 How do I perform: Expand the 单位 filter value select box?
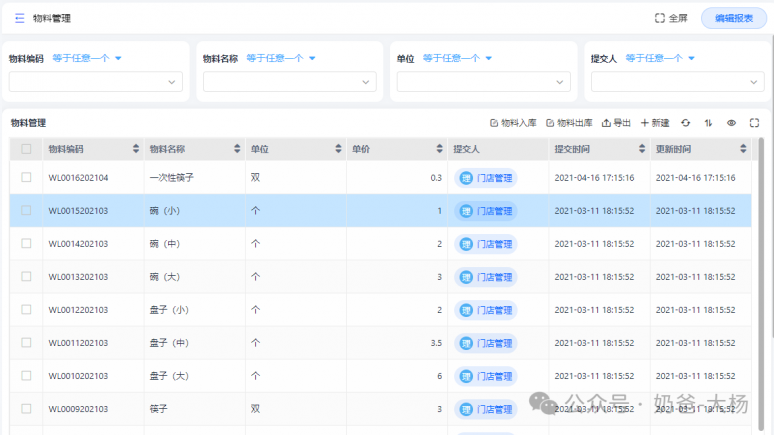(473, 82)
